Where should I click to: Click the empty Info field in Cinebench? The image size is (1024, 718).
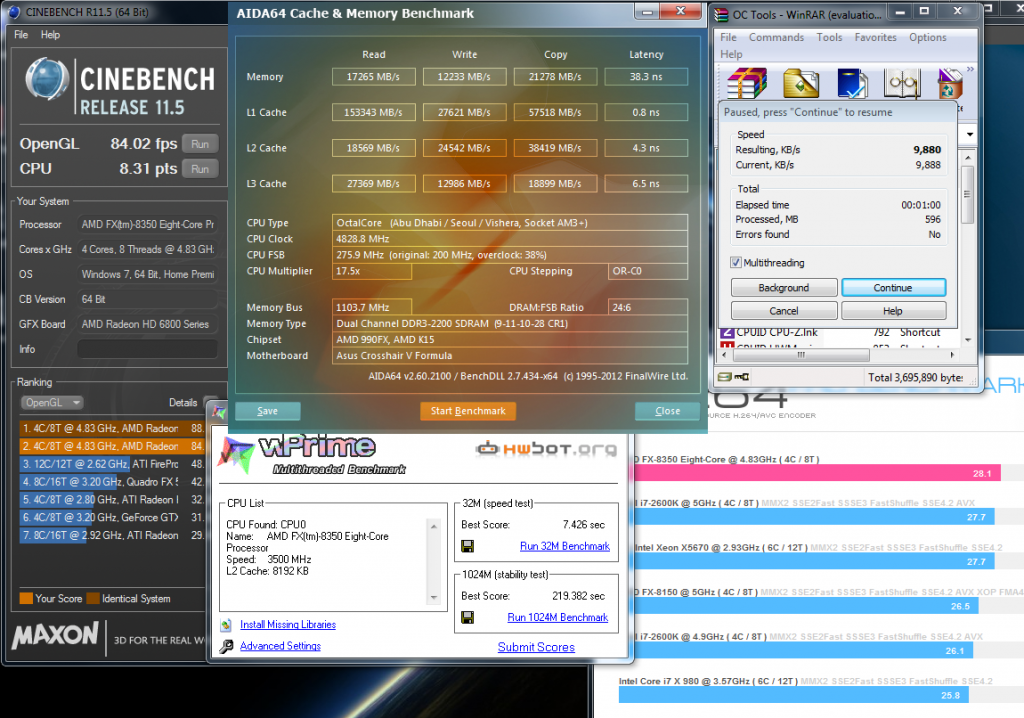(148, 349)
